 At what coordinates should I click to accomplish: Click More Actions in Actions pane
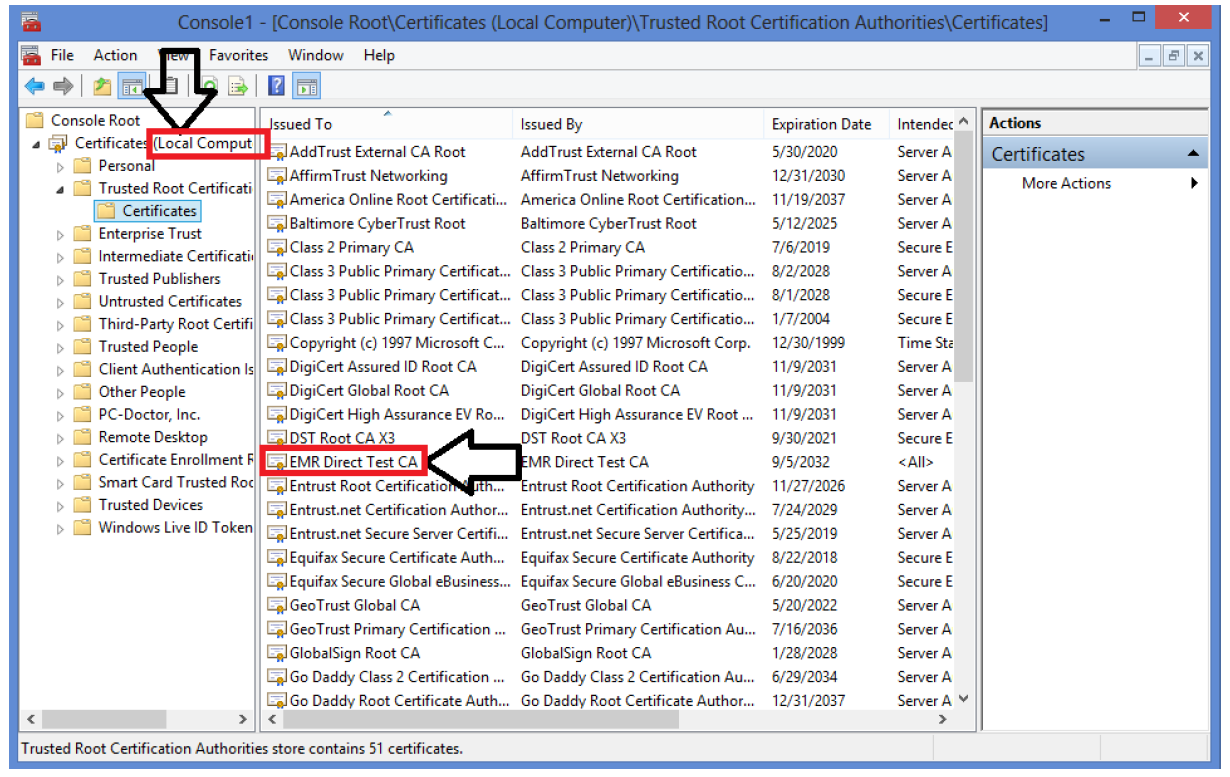(1066, 184)
